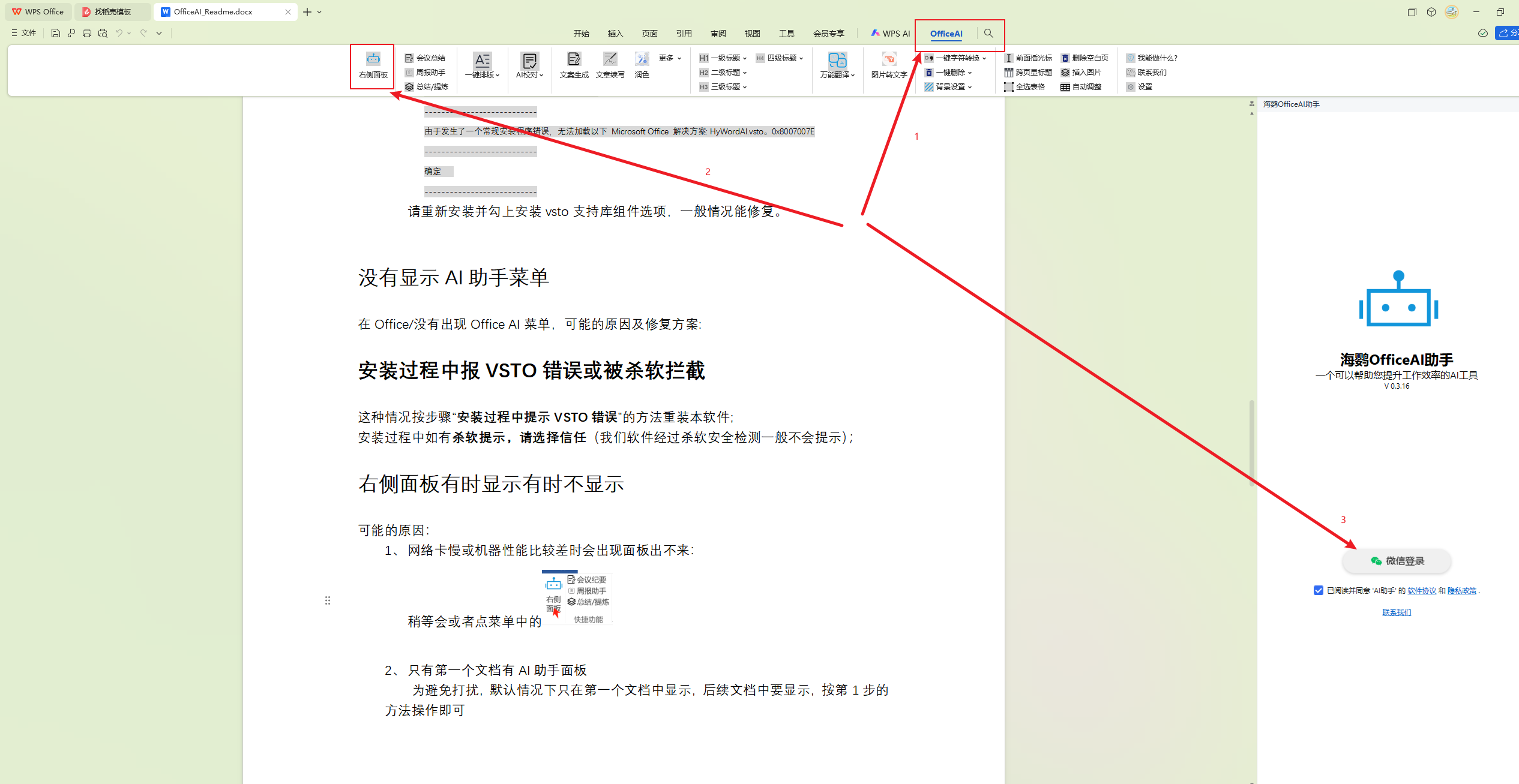The height and width of the screenshot is (784, 1519).
Task: Click the 文案生成 copy generation icon
Action: (574, 66)
